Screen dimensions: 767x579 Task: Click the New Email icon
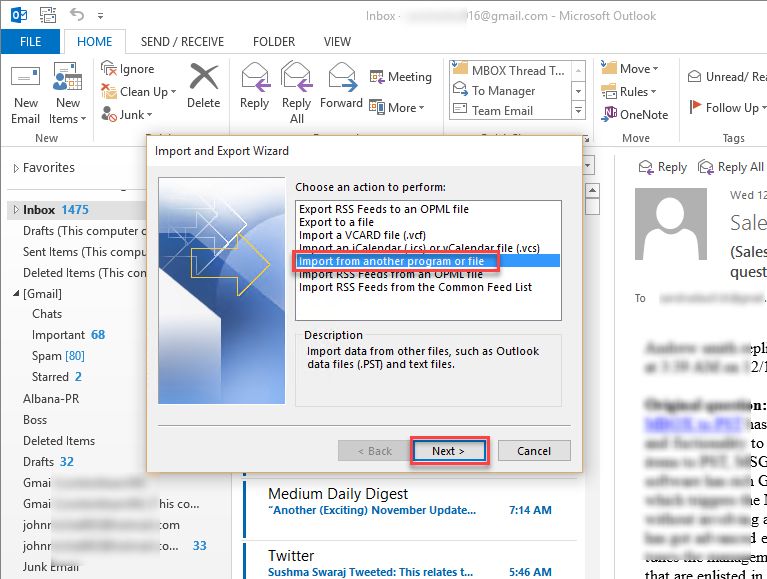25,77
